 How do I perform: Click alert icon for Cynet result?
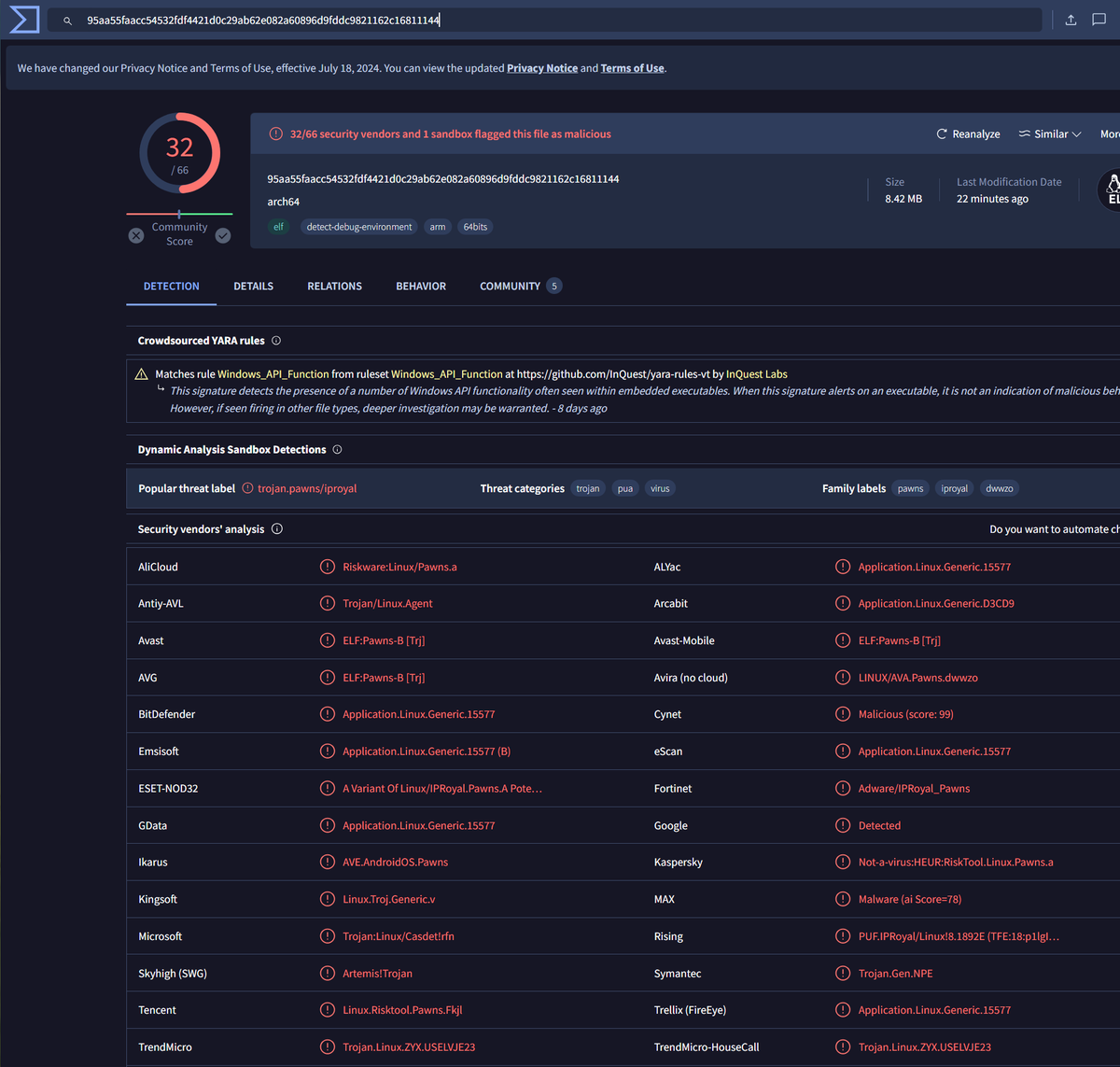coord(843,714)
